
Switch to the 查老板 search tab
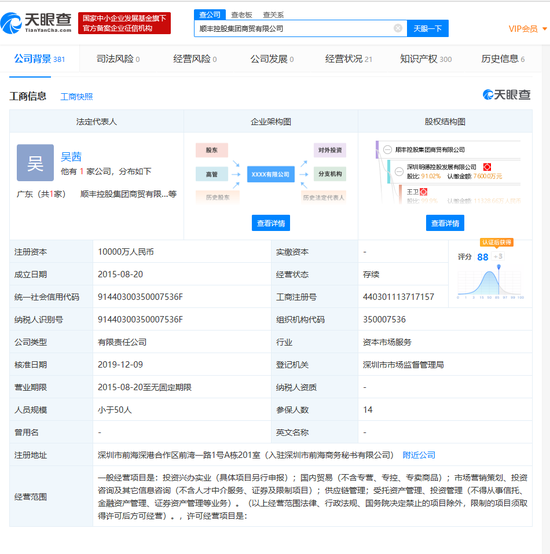(x=242, y=15)
